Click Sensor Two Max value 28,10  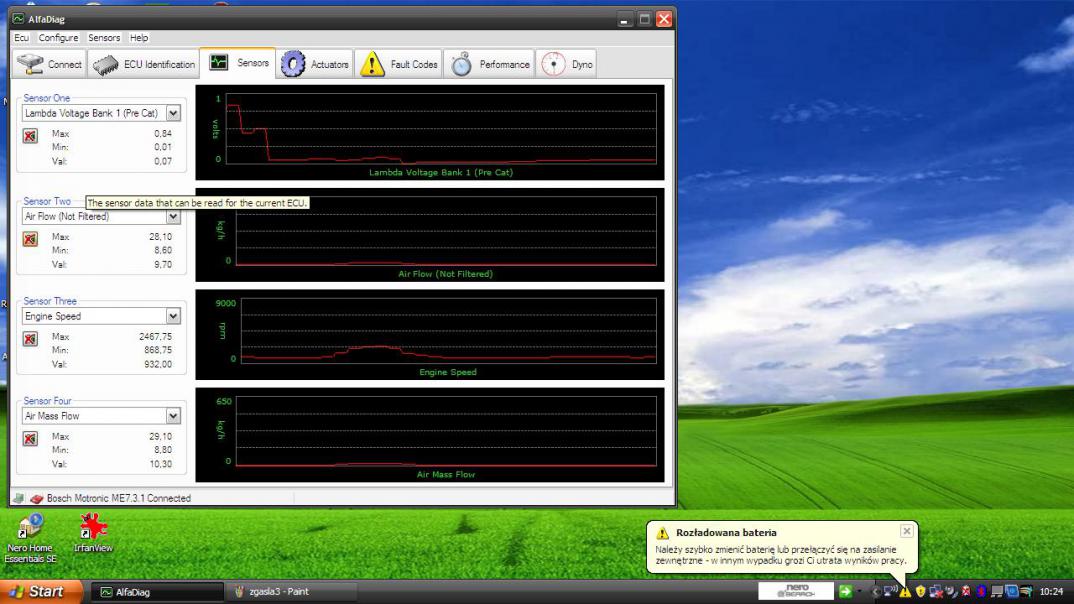click(x=160, y=236)
